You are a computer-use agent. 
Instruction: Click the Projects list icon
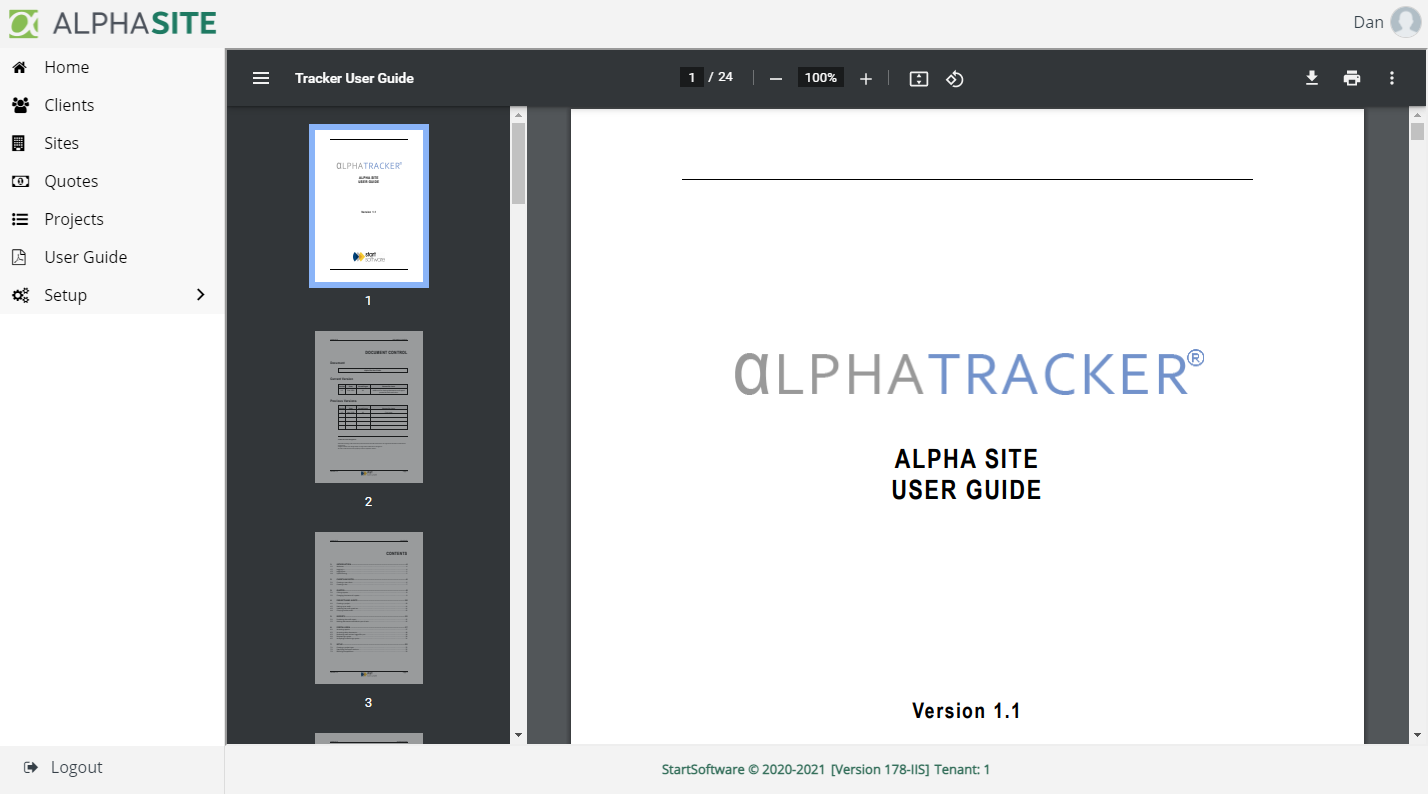pos(20,218)
